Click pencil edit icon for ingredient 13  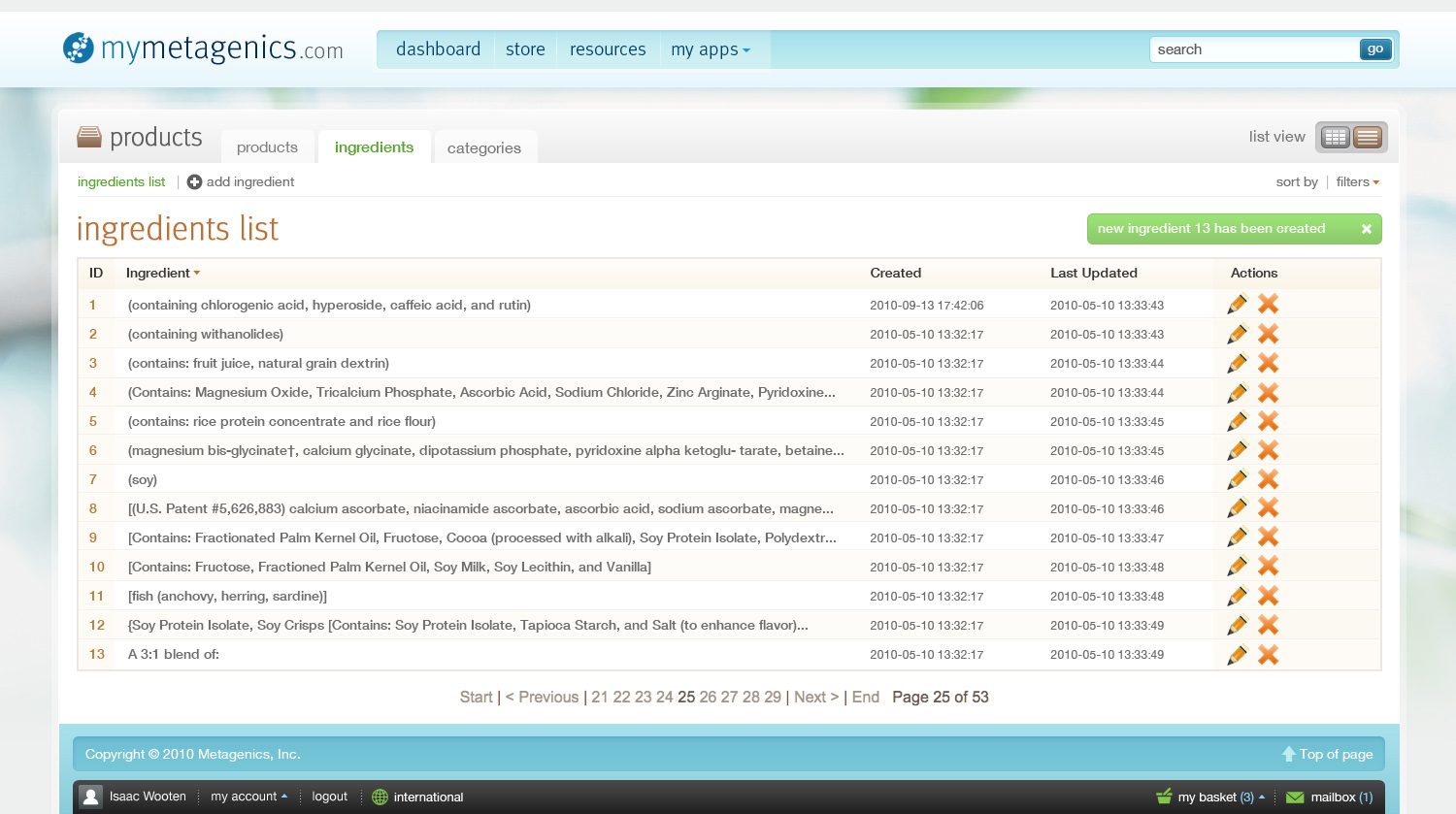(x=1237, y=655)
